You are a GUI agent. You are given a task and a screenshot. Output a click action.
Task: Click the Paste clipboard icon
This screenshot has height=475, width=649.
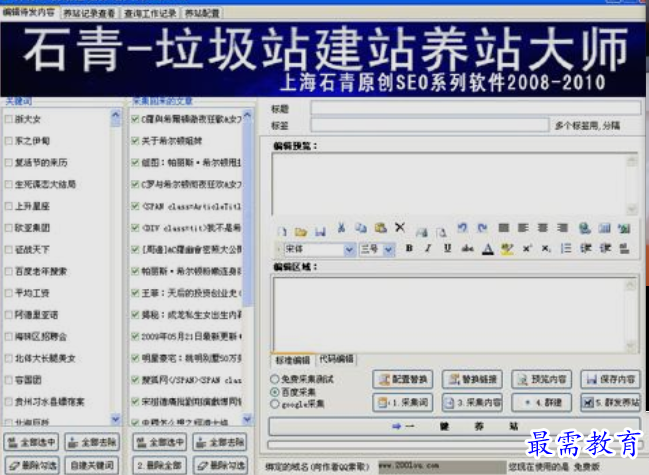[380, 228]
